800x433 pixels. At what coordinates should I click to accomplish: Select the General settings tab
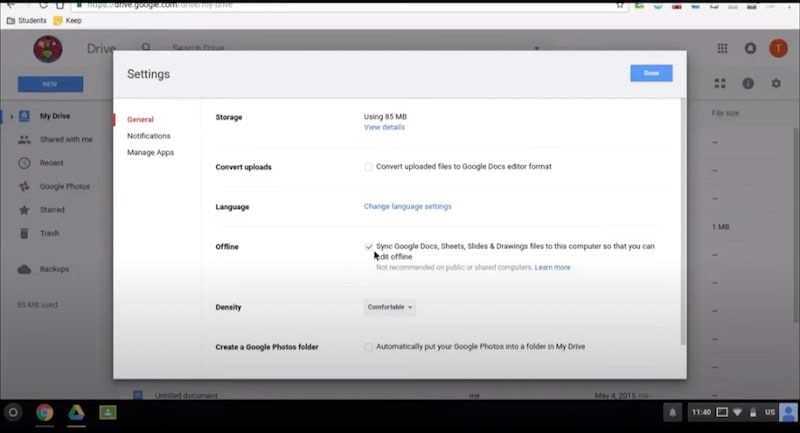(140, 119)
